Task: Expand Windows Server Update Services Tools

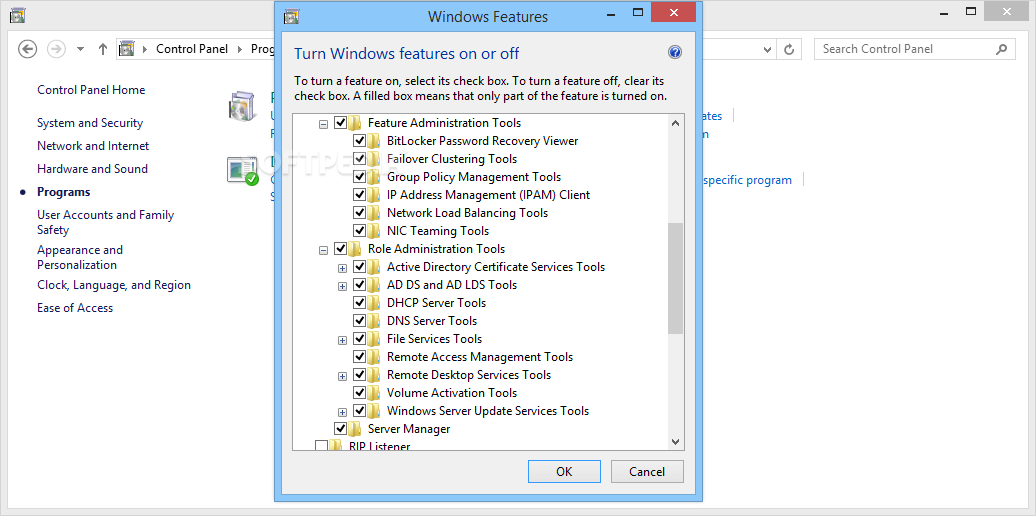Action: click(x=342, y=412)
